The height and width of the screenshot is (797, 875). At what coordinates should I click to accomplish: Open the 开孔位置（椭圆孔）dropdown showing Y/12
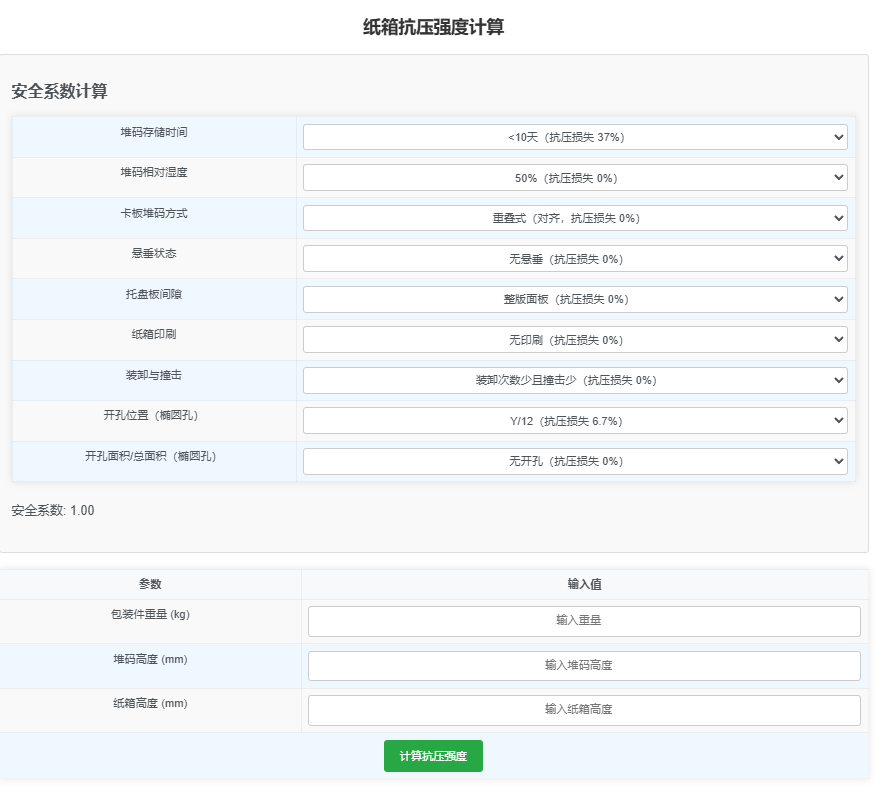pyautogui.click(x=572, y=420)
